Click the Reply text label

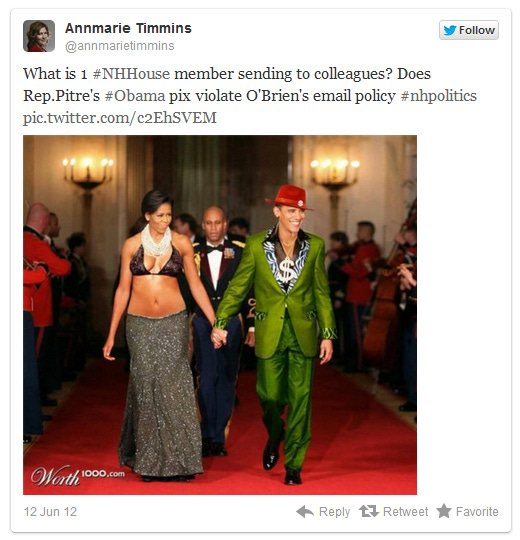click(x=334, y=512)
